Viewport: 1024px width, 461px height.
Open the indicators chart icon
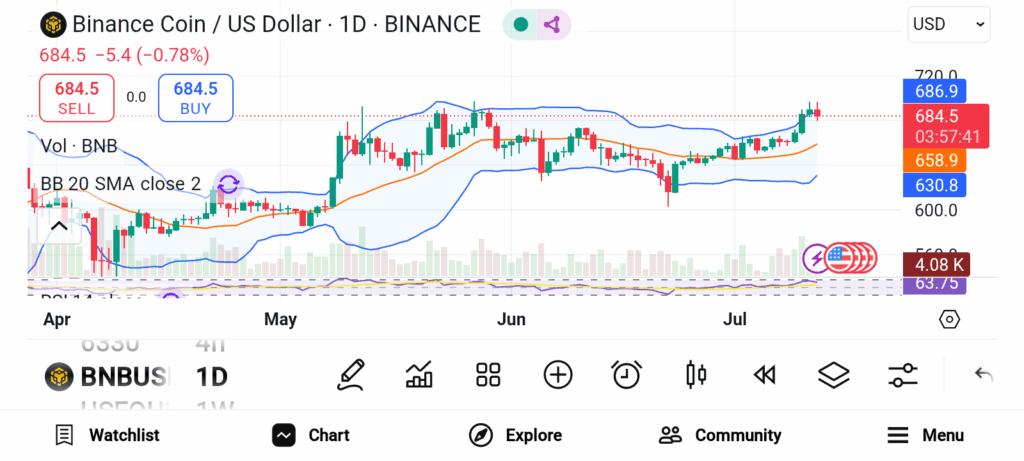pyautogui.click(x=419, y=375)
